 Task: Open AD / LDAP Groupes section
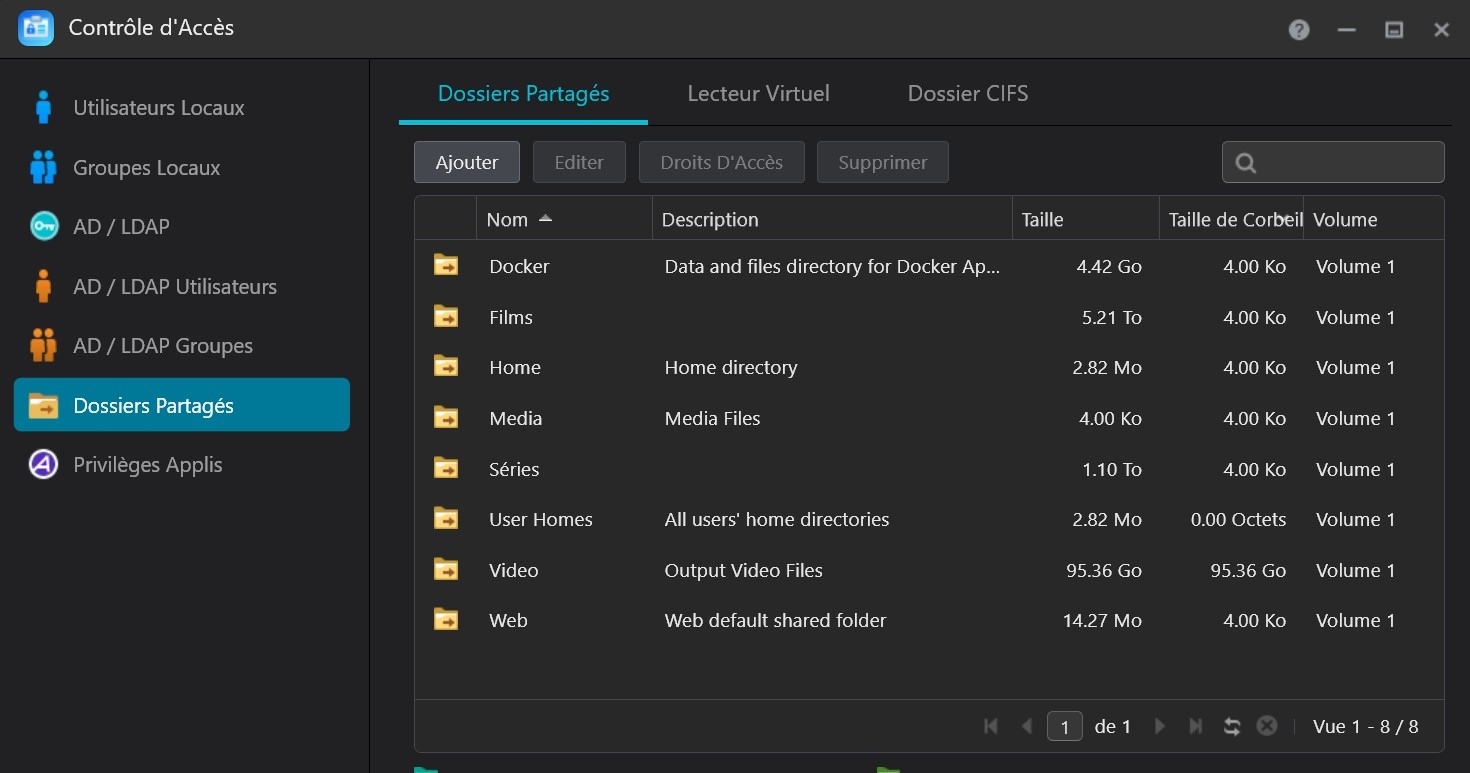click(162, 346)
